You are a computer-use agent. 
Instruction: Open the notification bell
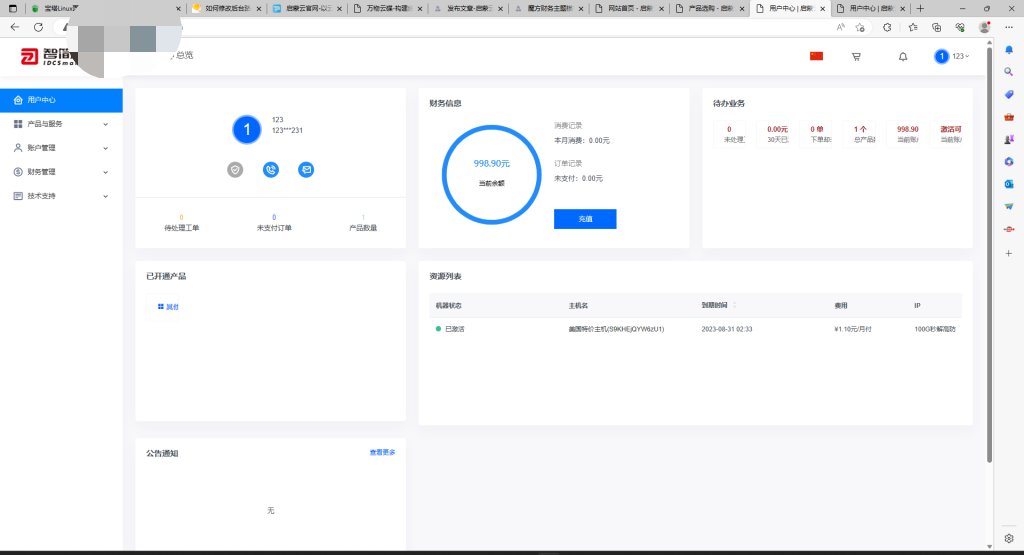tap(903, 57)
